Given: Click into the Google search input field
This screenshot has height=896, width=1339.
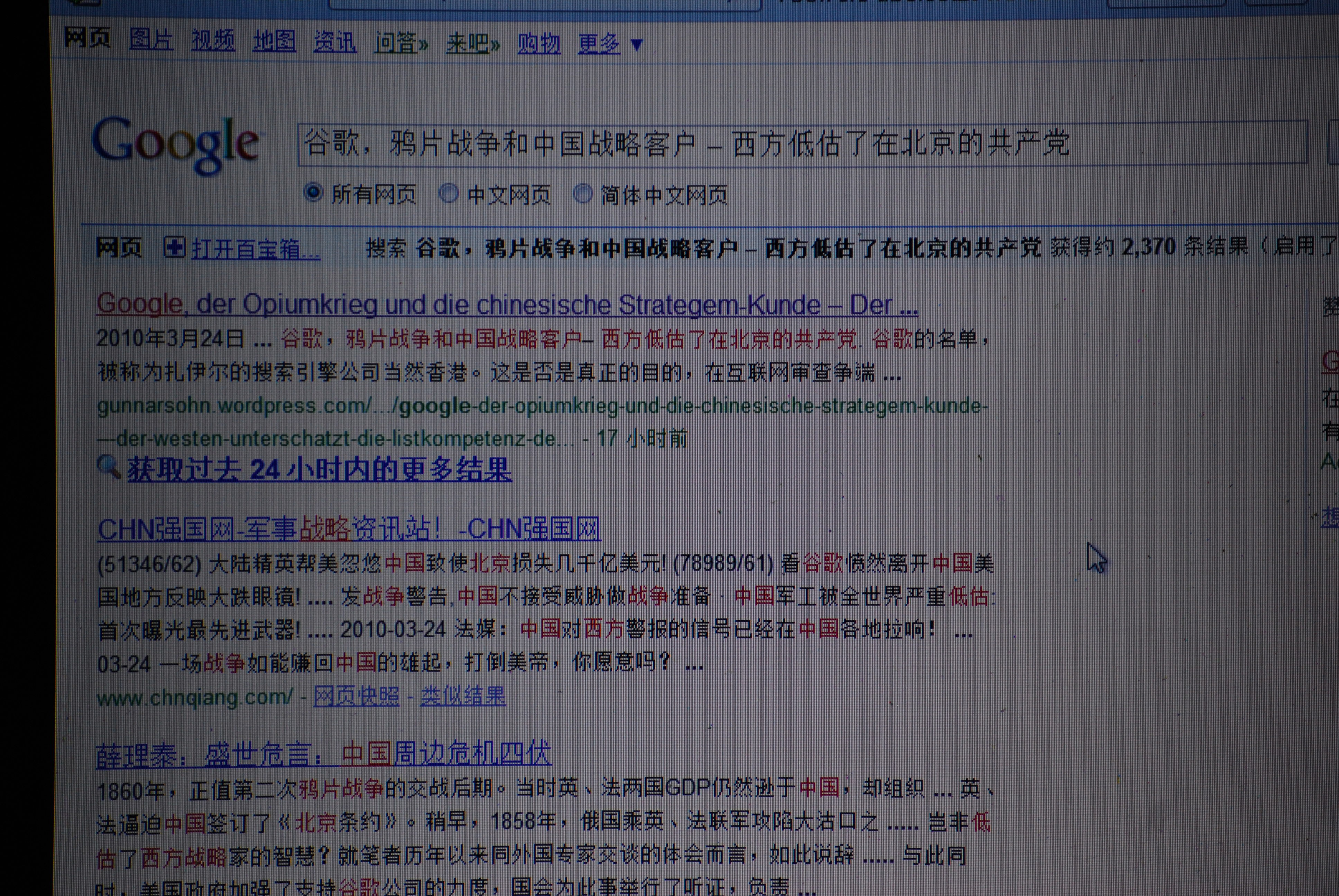Looking at the screenshot, I should 800,143.
